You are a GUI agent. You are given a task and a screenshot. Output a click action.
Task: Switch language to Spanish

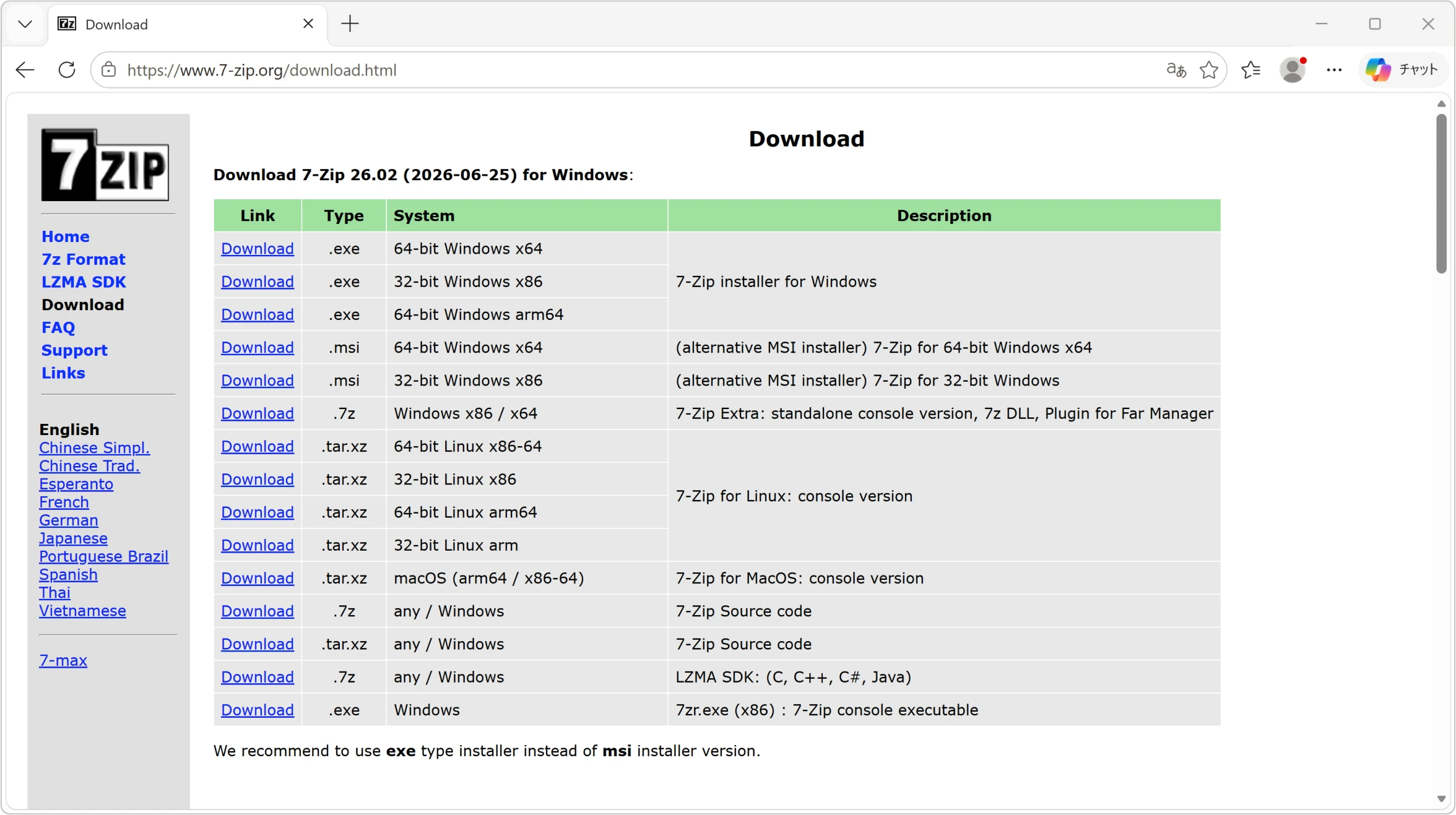tap(69, 574)
